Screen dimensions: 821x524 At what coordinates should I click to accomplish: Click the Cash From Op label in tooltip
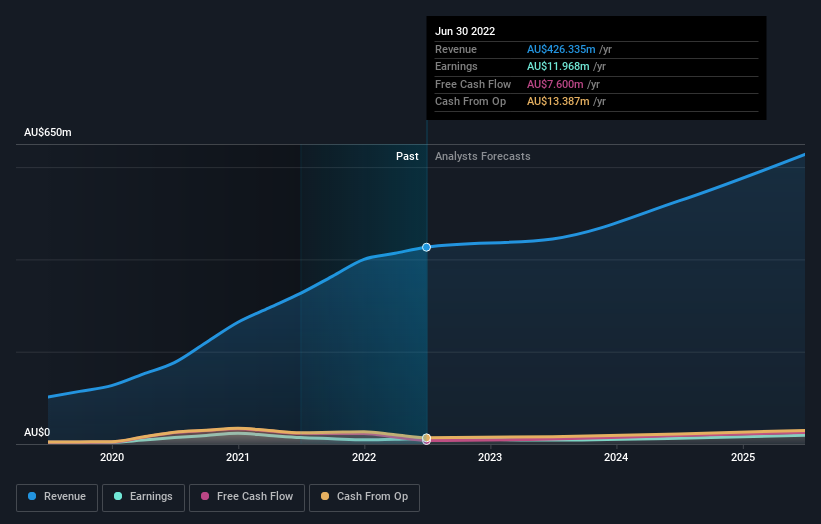coord(470,102)
